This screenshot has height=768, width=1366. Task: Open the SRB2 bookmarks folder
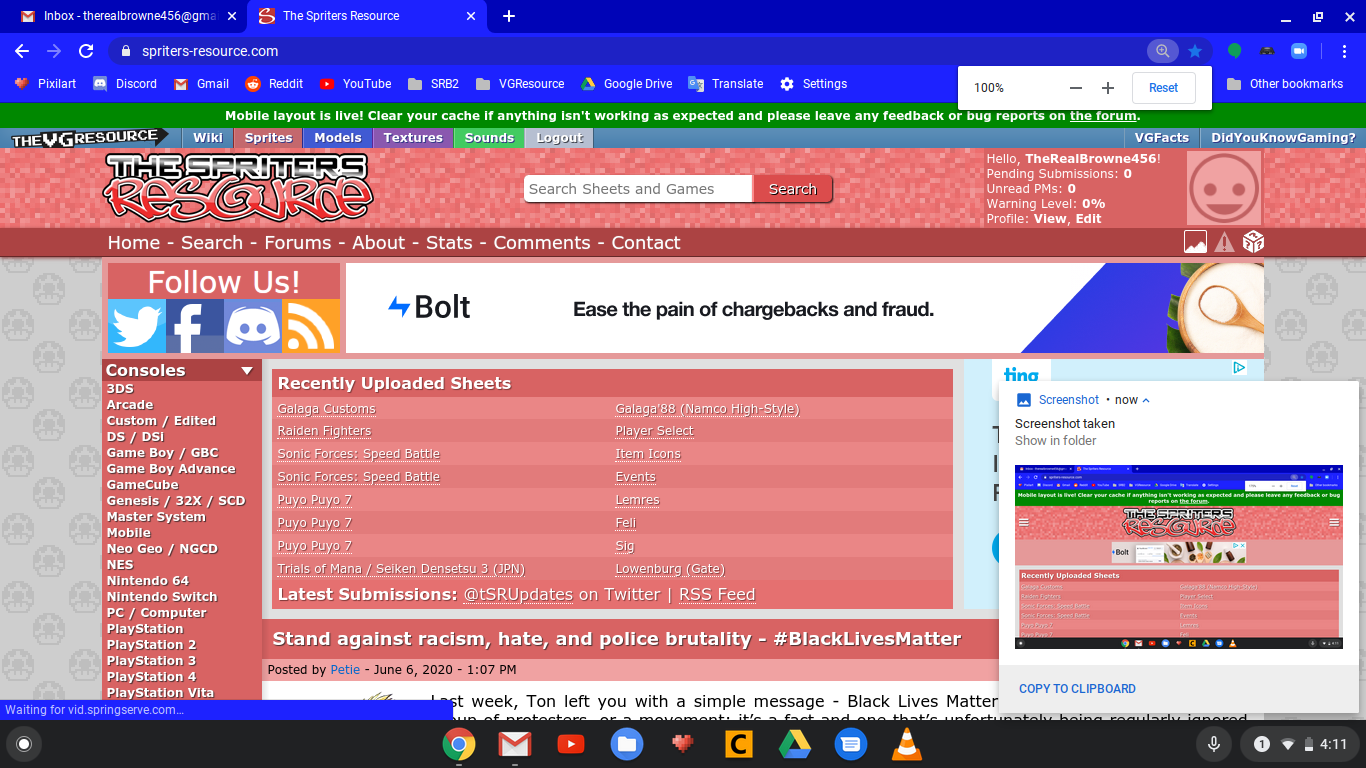(433, 84)
